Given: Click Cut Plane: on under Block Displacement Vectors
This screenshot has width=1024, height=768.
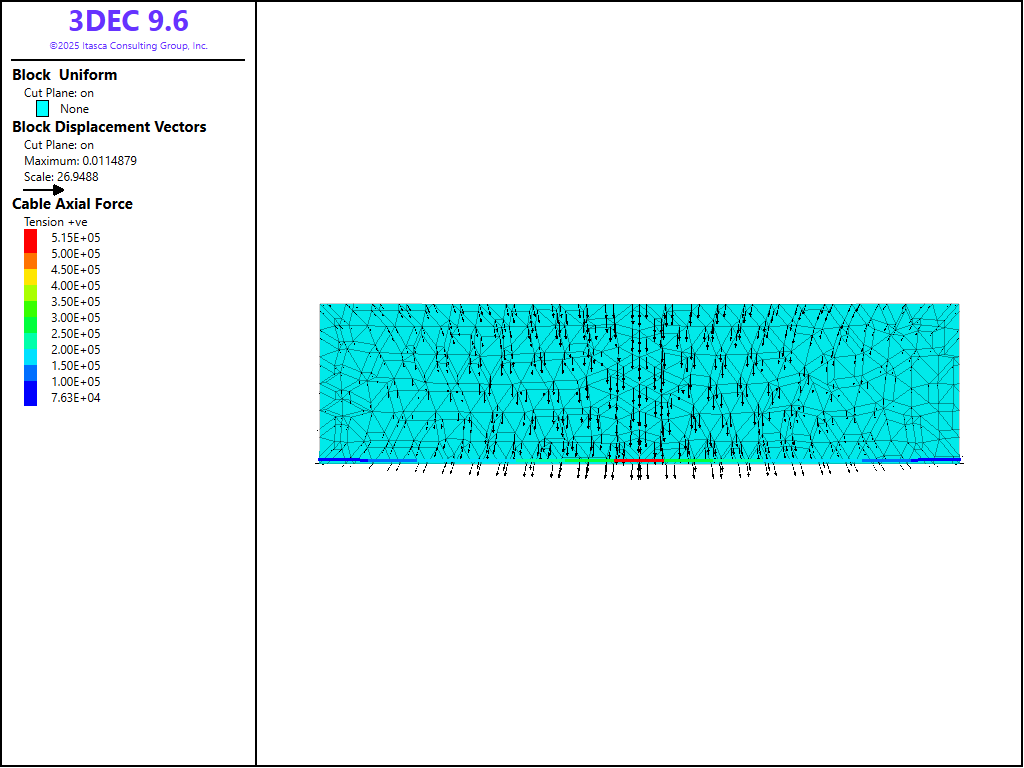Looking at the screenshot, I should coord(59,145).
